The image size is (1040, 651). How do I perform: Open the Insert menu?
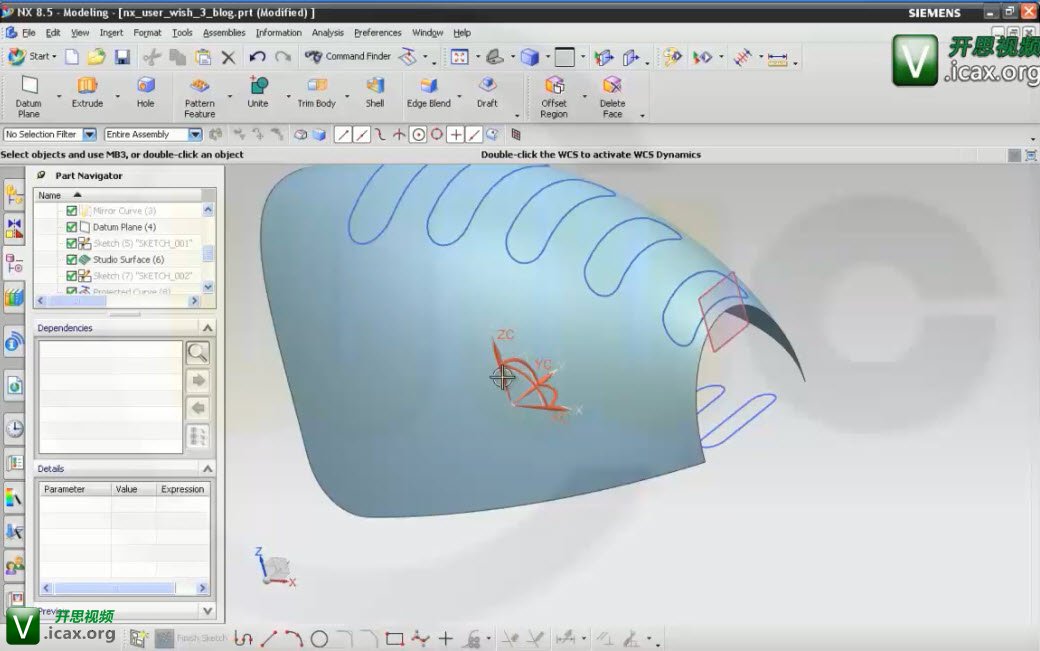point(111,33)
